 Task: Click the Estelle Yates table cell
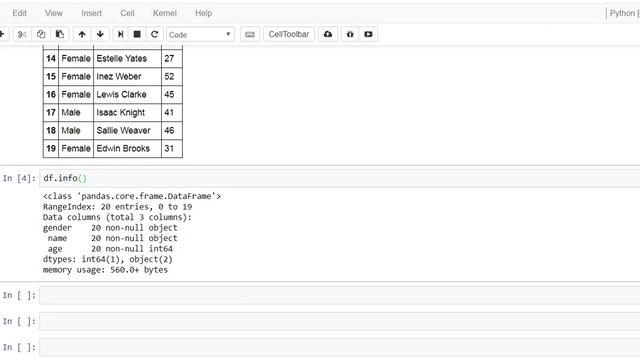[127, 58]
